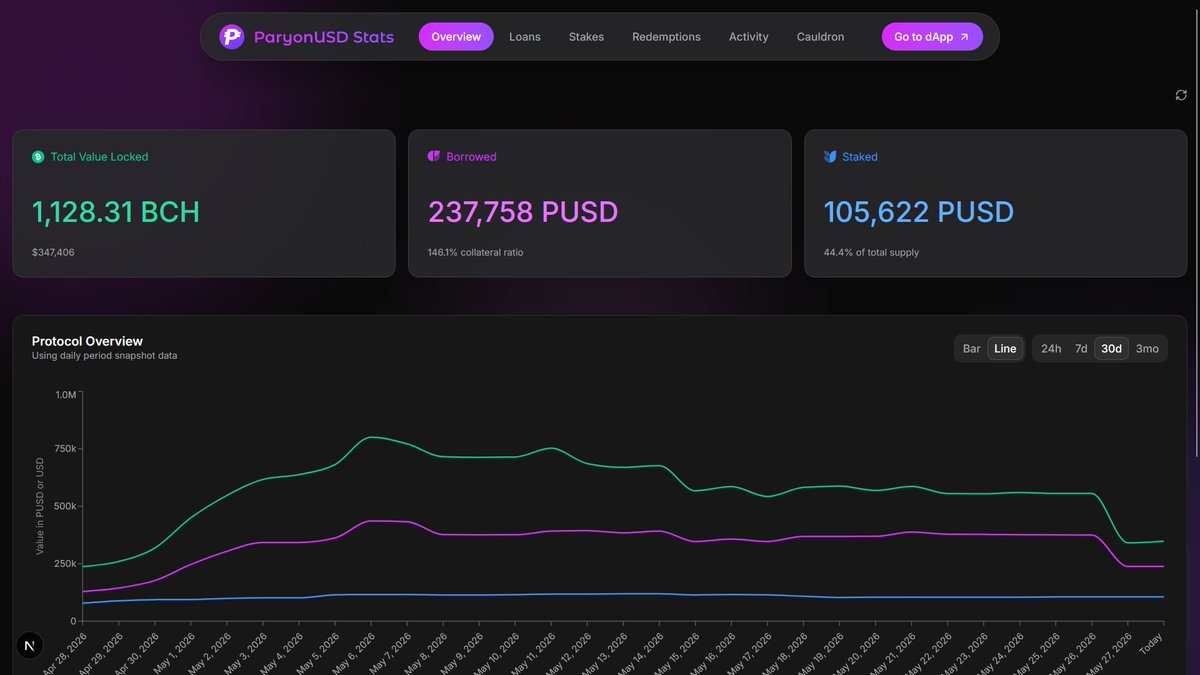Switch to the Stakes tab
1200x675 pixels.
pyautogui.click(x=586, y=37)
